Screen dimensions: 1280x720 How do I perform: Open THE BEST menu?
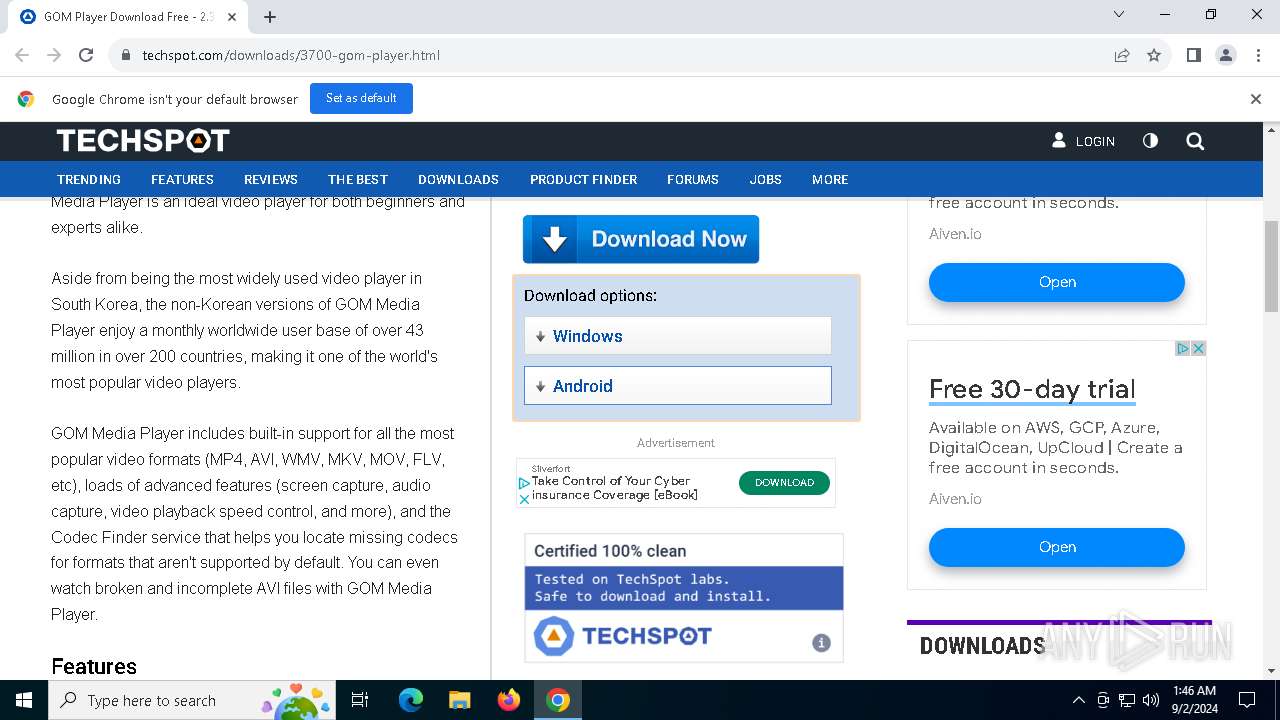point(358,180)
